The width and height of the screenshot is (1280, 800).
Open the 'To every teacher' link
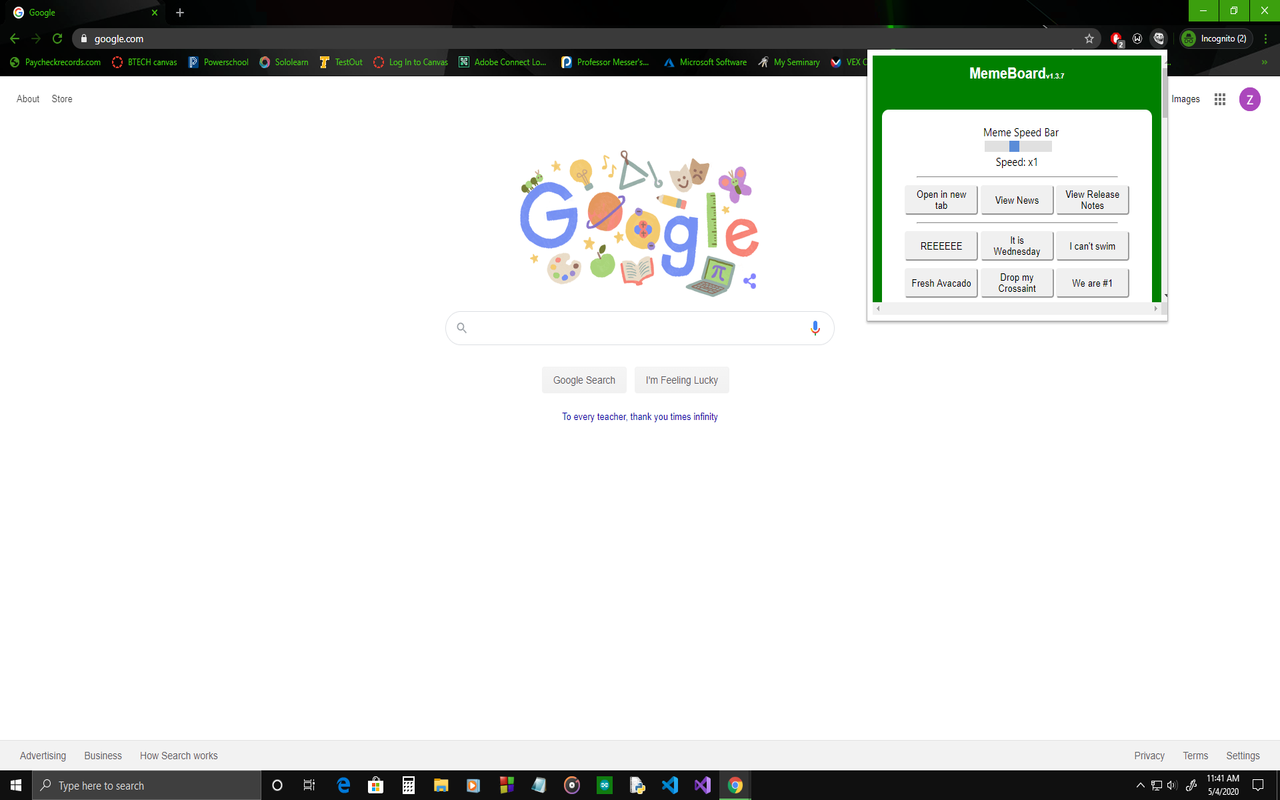(640, 417)
